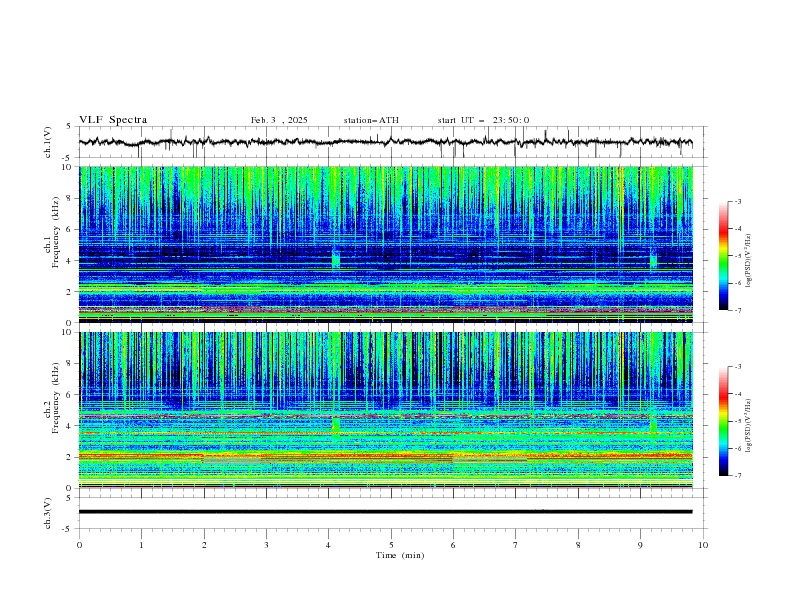792x612 pixels.
Task: Click the log(PSD) label beside the ch.2 color bar
Action: (748, 426)
